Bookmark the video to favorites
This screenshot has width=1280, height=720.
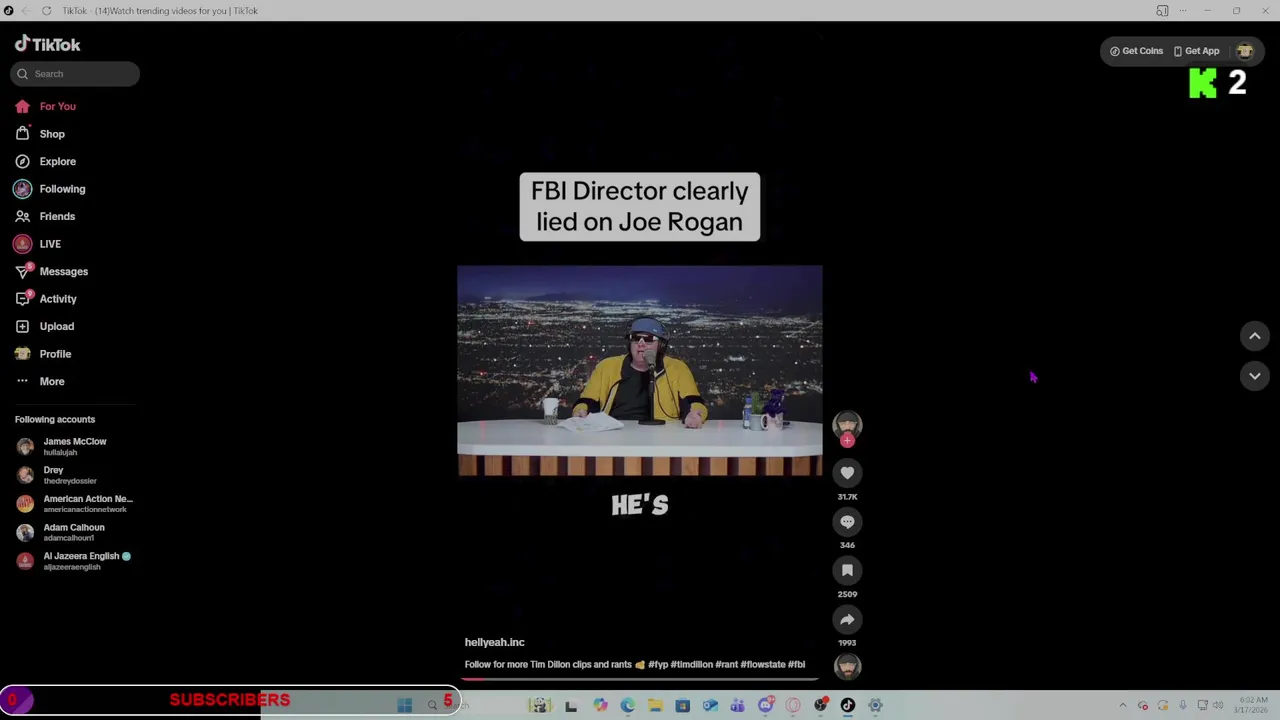pos(847,570)
